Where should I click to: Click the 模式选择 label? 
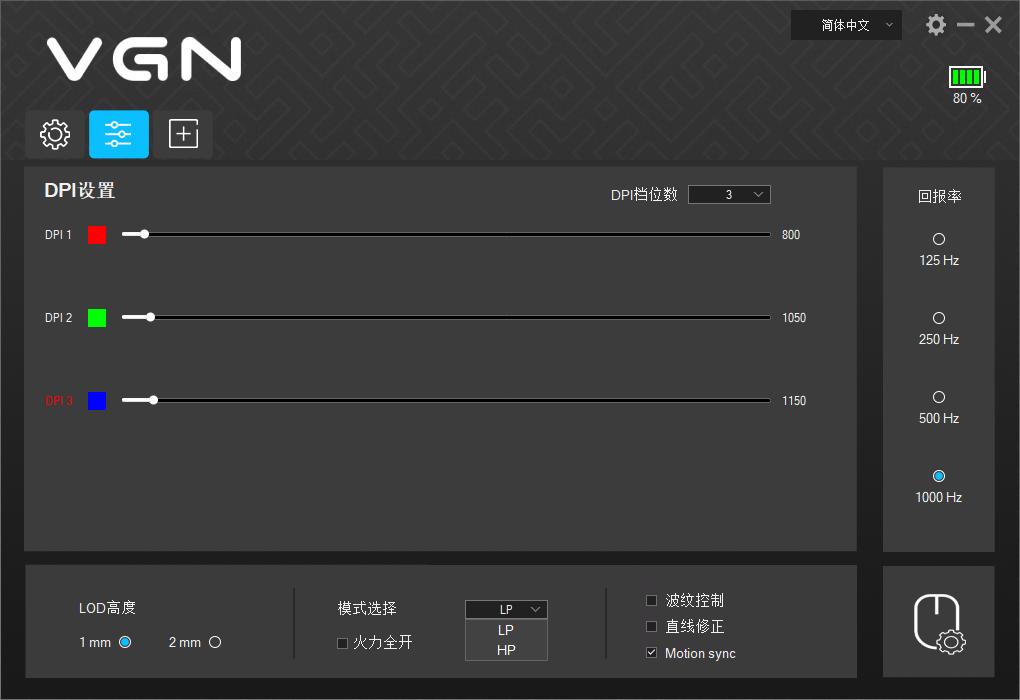[x=367, y=608]
